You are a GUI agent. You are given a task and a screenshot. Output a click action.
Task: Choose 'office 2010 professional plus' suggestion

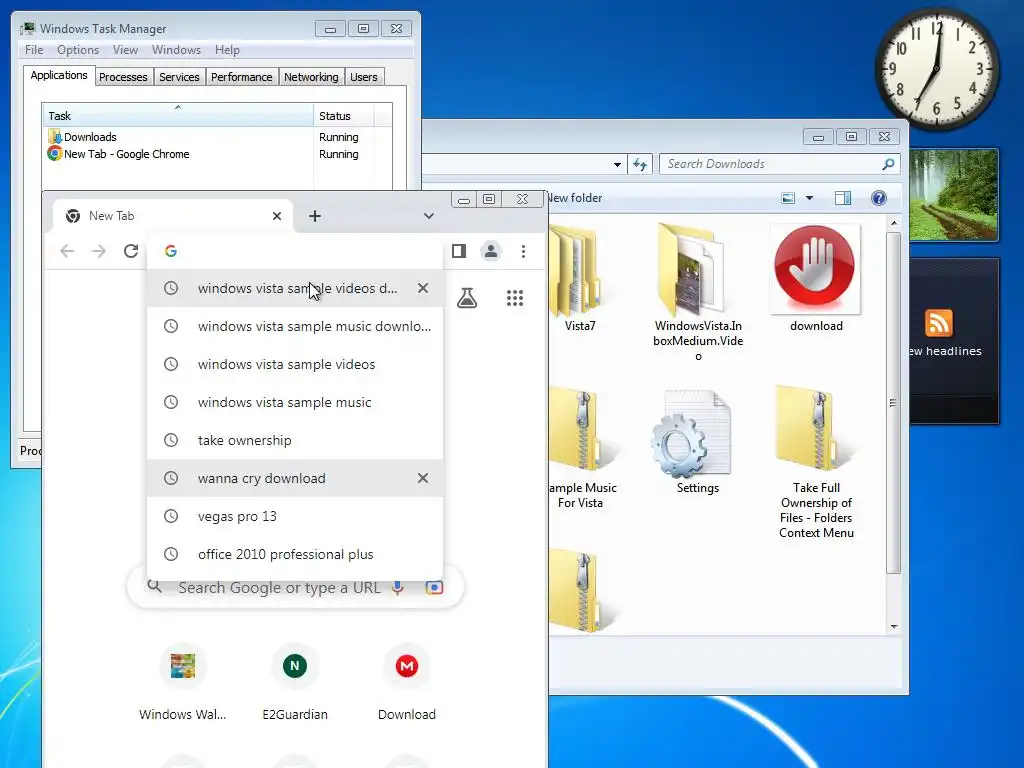[x=295, y=554]
